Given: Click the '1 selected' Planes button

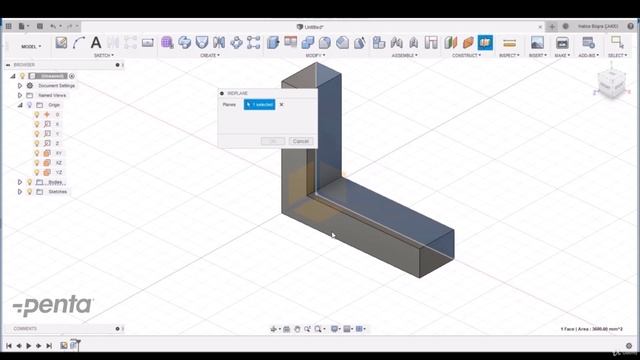Looking at the screenshot, I should (x=260, y=104).
